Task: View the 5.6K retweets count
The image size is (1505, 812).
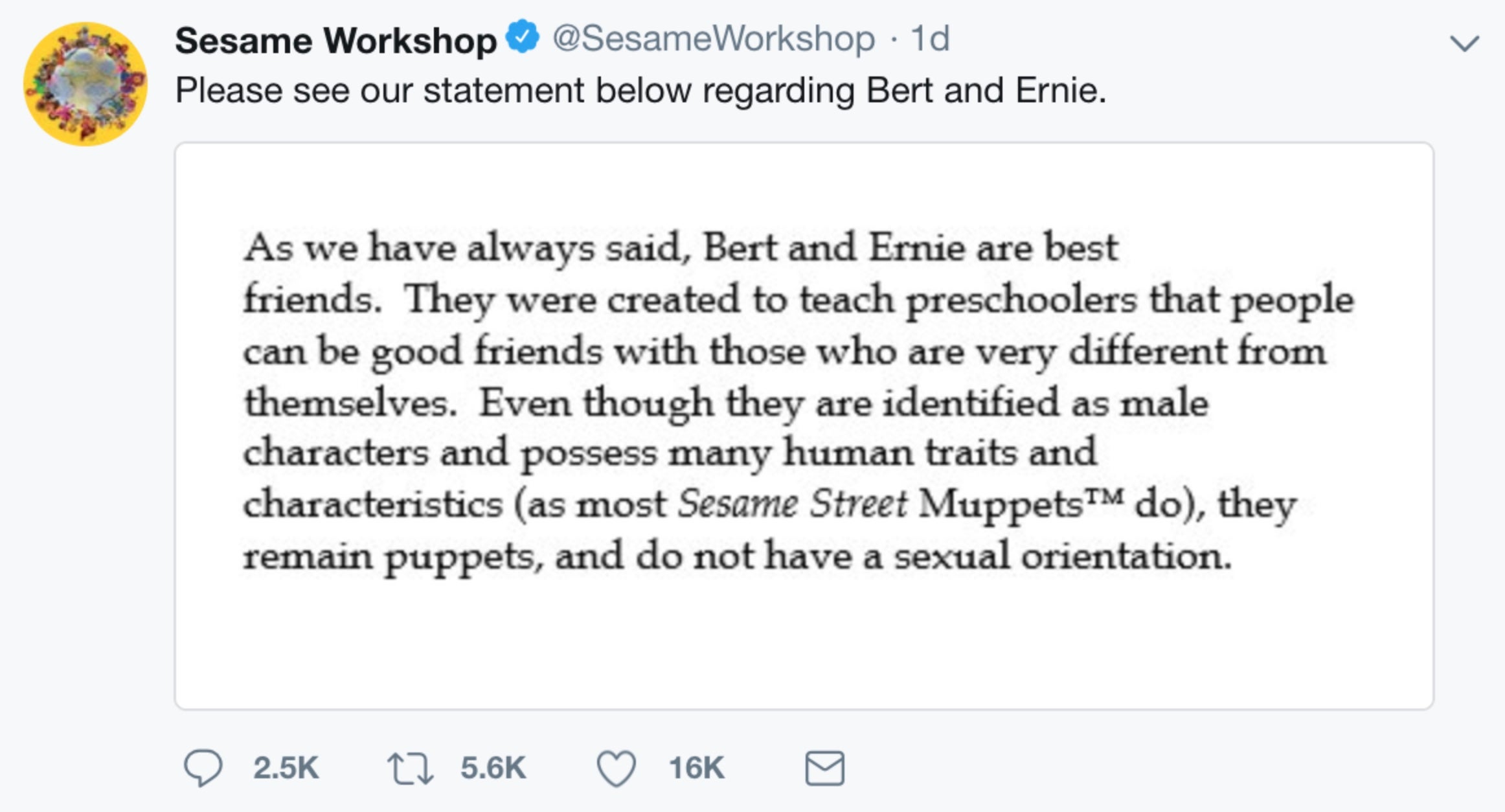Action: pos(493,769)
